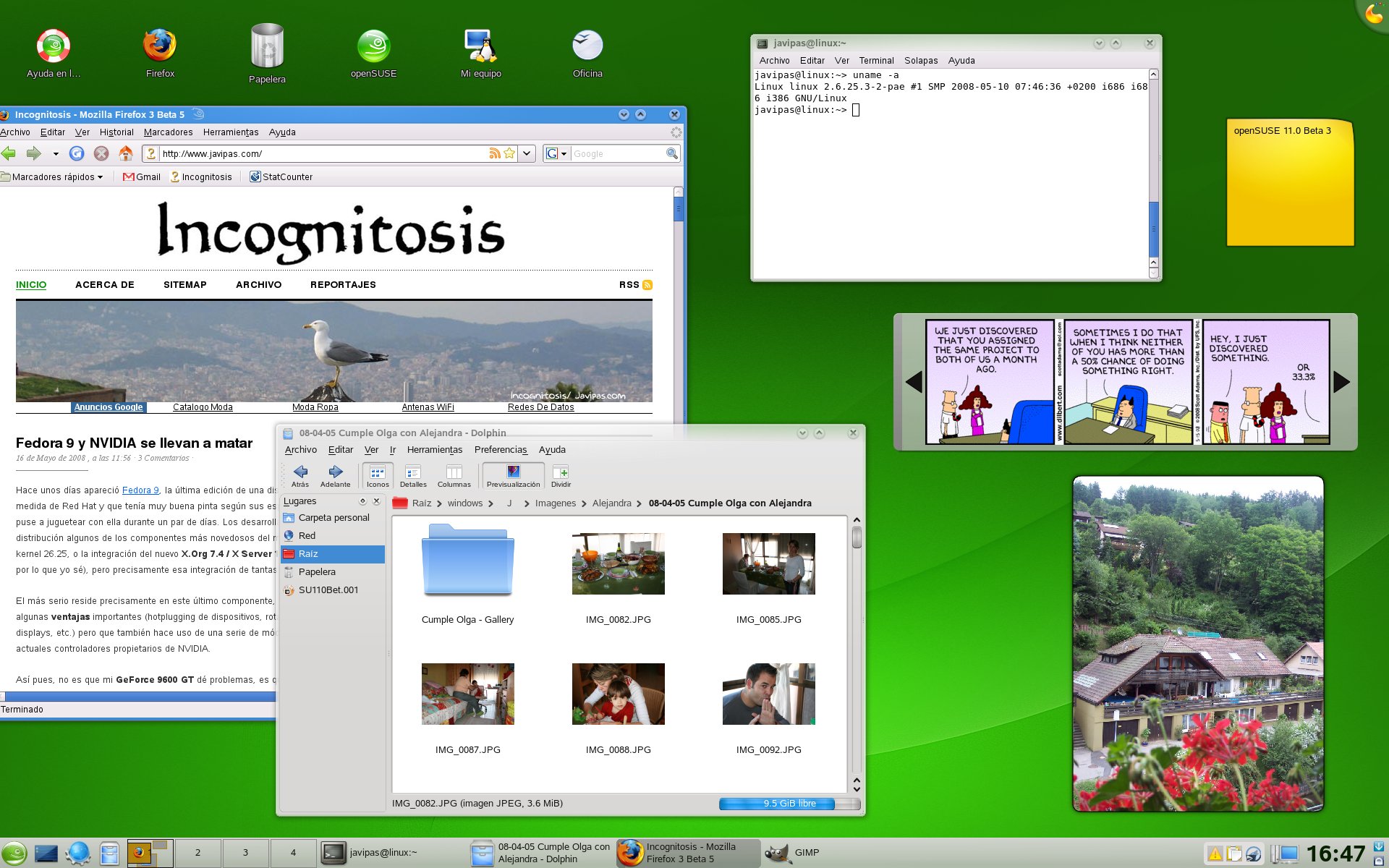Click the Firefox home button
The height and width of the screenshot is (868, 1389).
pos(126,153)
